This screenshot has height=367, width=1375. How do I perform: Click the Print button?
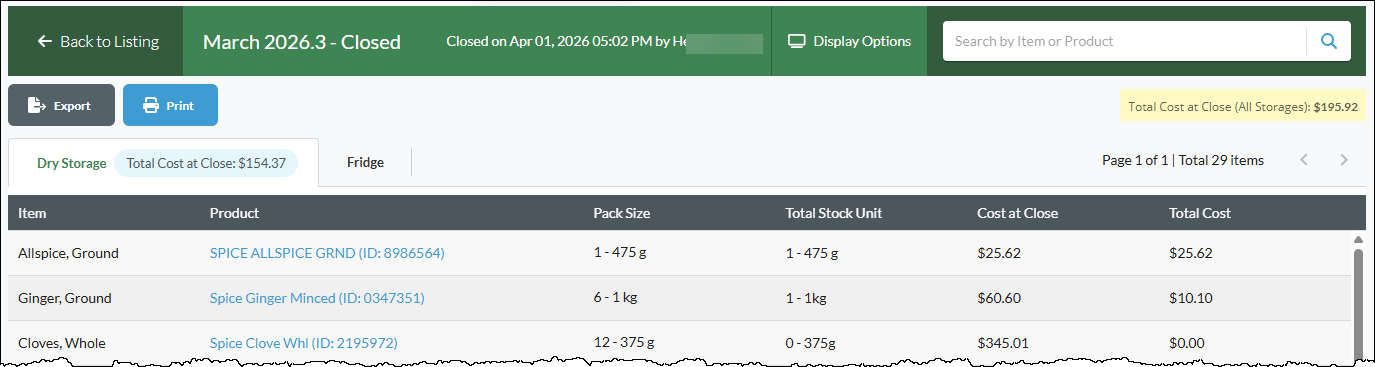170,105
